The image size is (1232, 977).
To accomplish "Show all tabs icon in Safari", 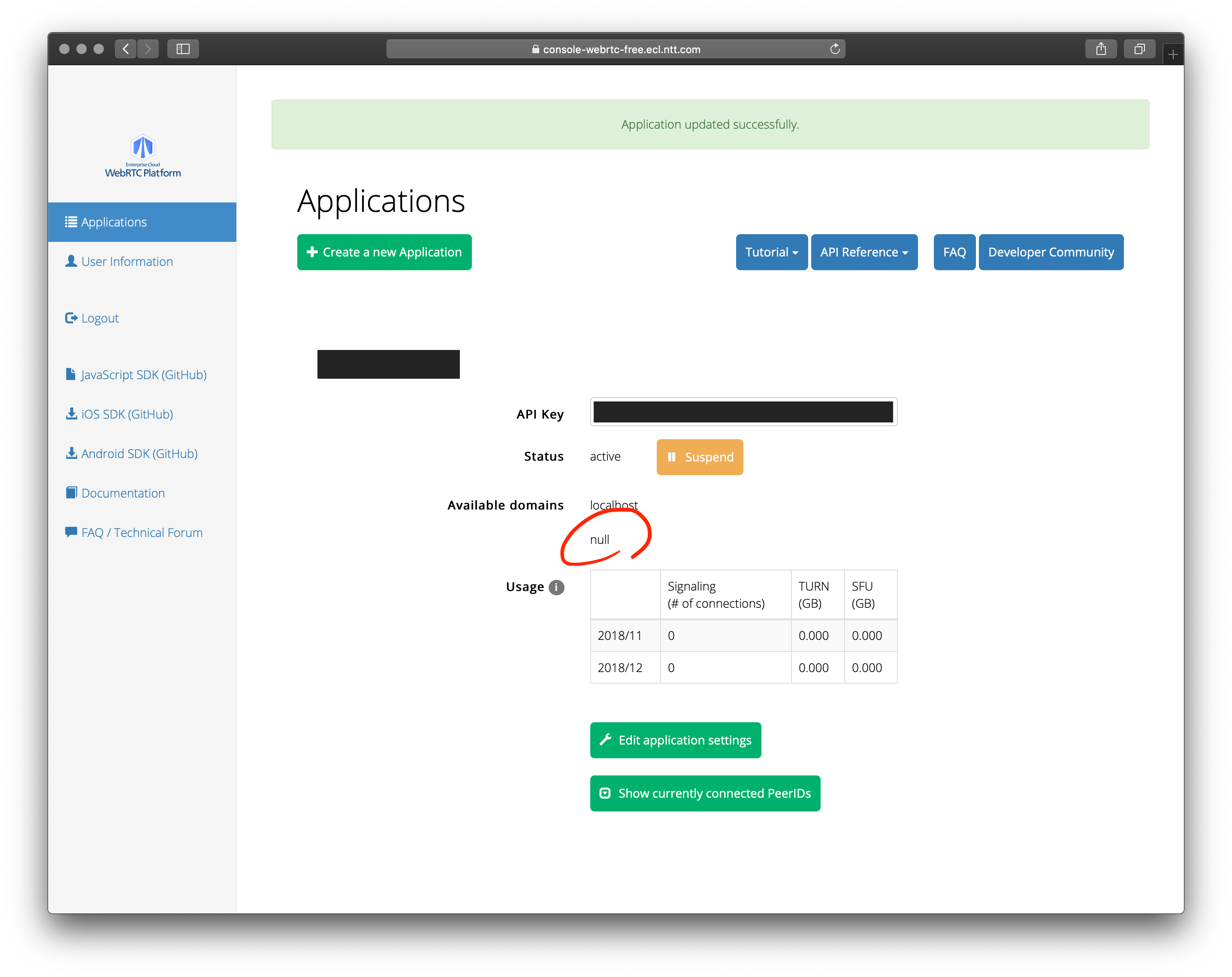I will click(x=1139, y=49).
